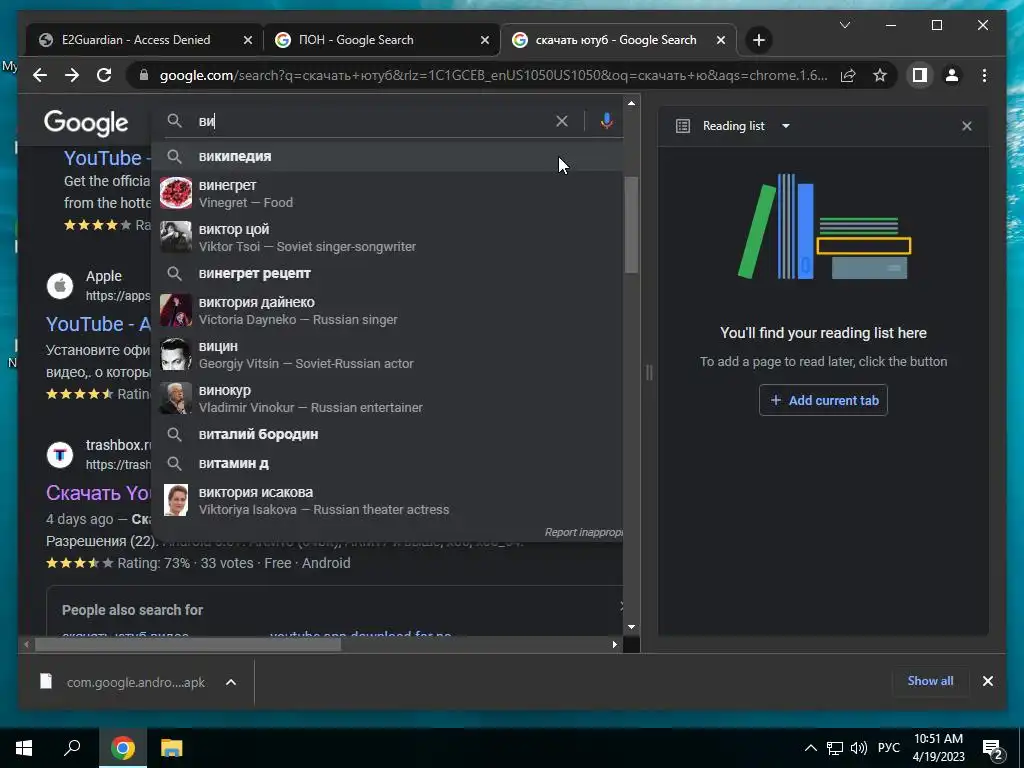Show hidden system tray icons
The image size is (1024, 768).
[810, 748]
